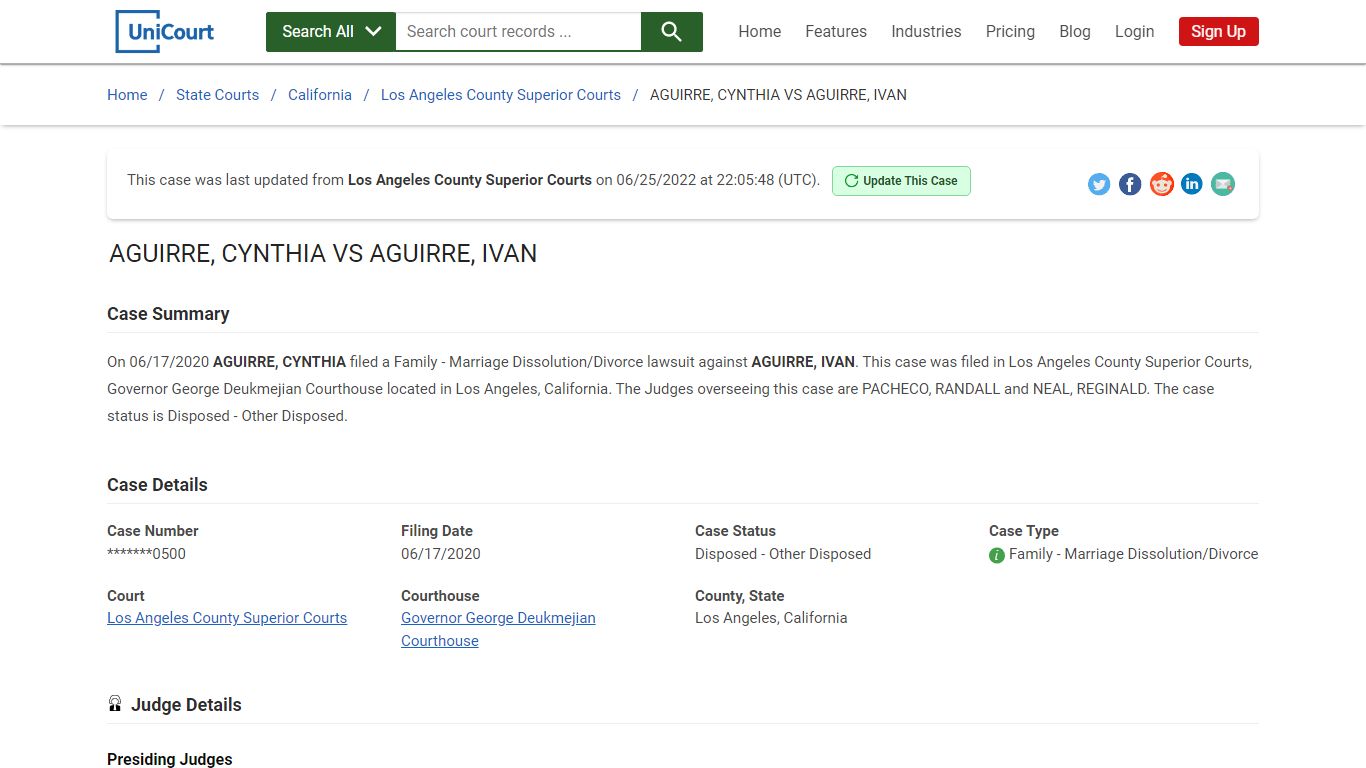Click the Case Summary heading
Image resolution: width=1366 pixels, height=768 pixels.
[168, 314]
